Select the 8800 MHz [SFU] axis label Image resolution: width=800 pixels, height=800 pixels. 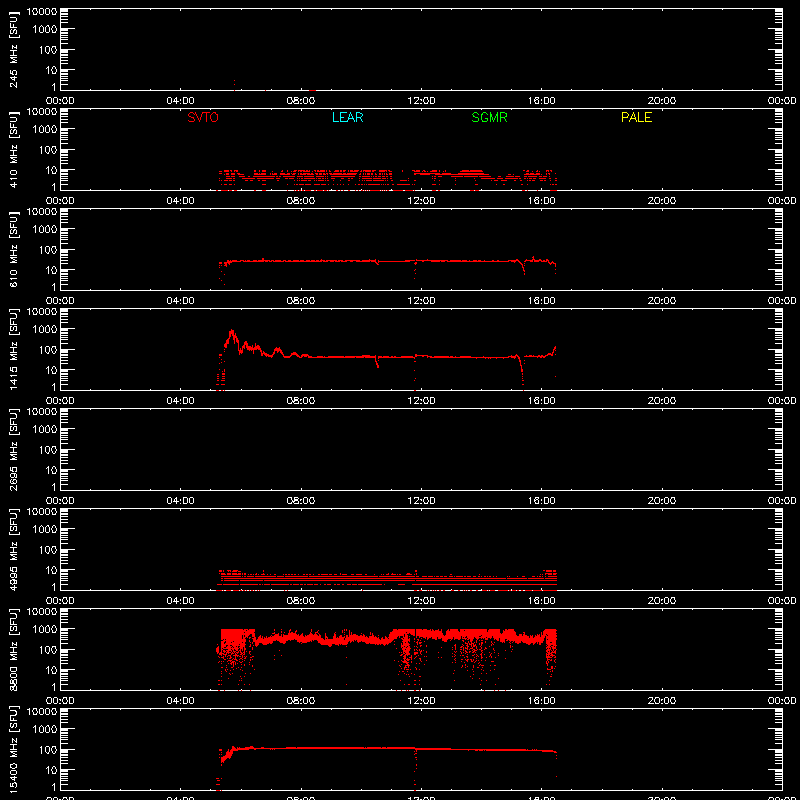14,649
